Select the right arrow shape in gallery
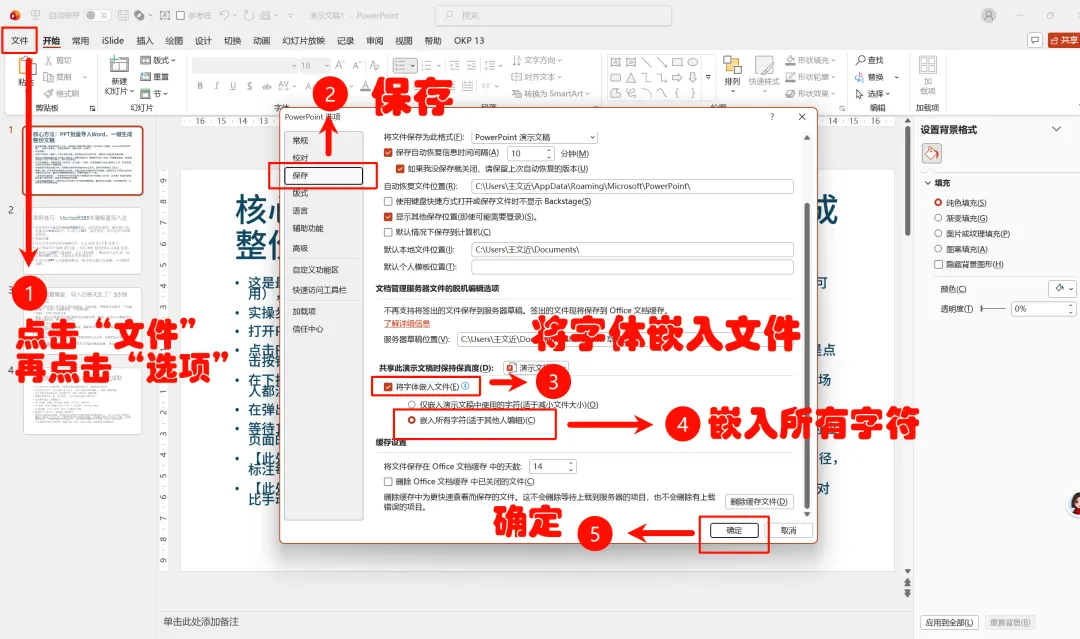The width and height of the screenshot is (1080, 639). pyautogui.click(x=678, y=78)
